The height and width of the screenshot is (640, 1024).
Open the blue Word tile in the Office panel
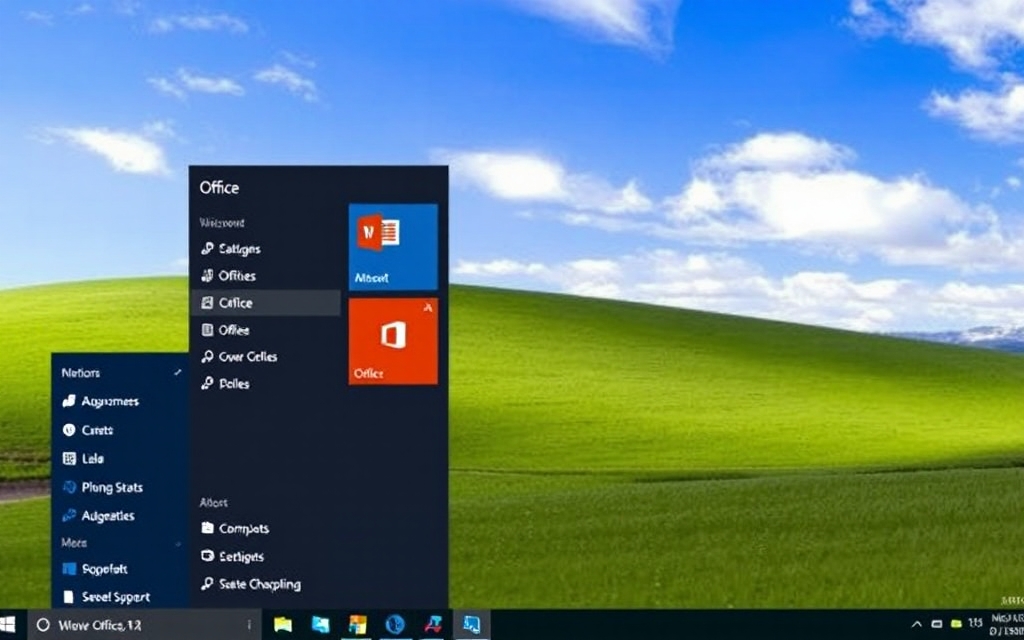click(x=393, y=247)
